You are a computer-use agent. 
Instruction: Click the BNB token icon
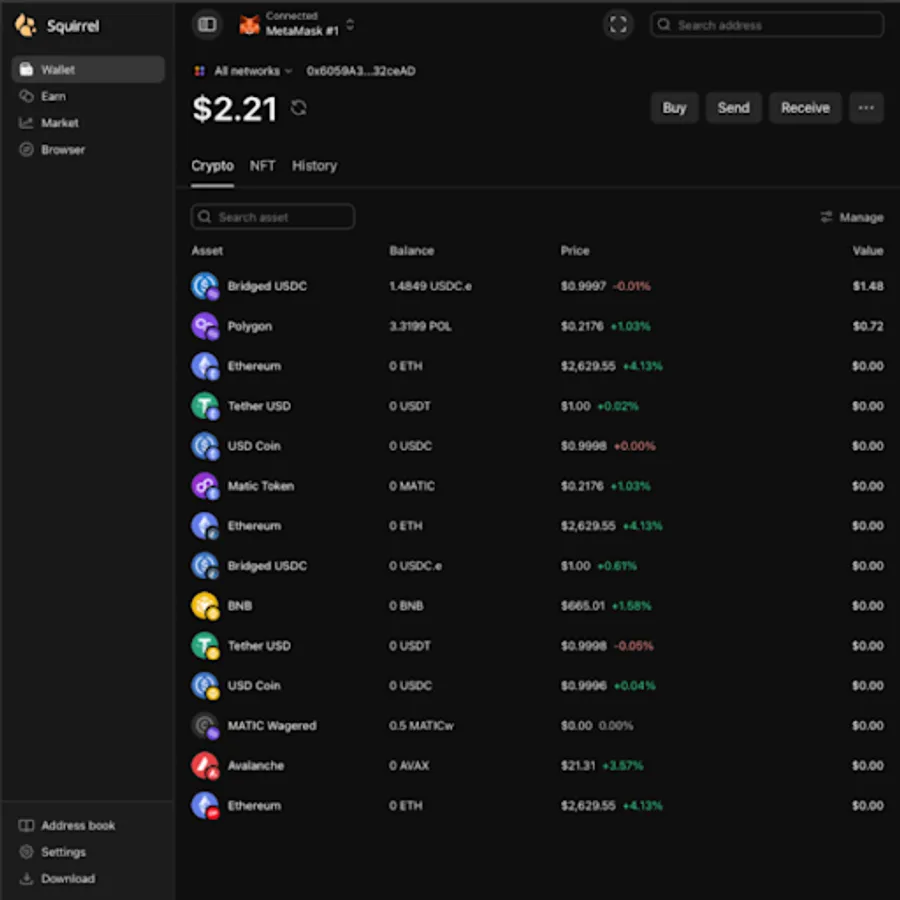(205, 606)
